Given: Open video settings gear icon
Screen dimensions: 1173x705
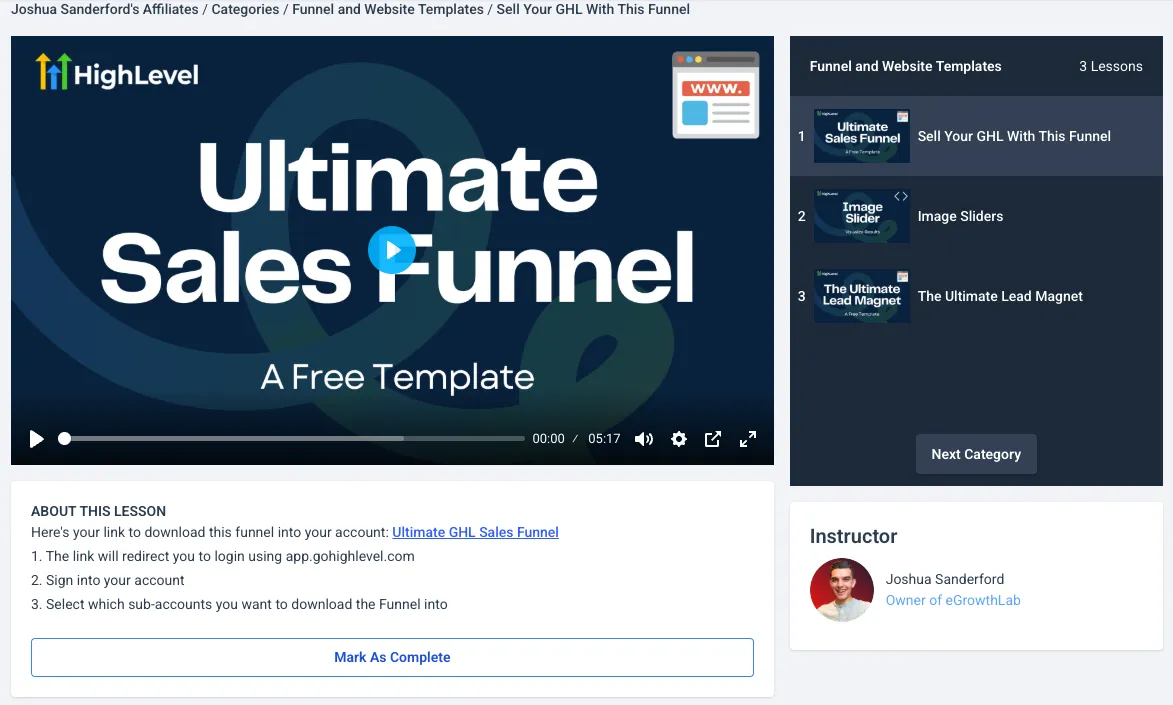Looking at the screenshot, I should [679, 439].
